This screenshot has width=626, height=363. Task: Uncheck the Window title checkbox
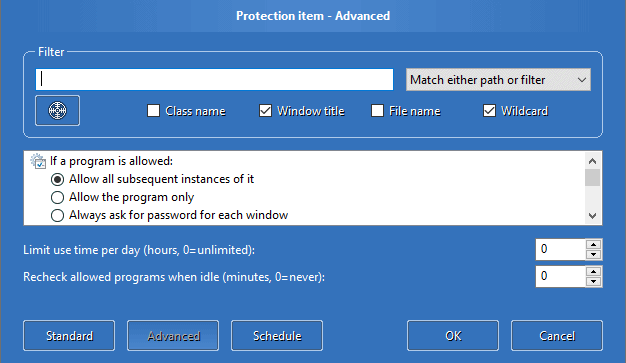265,111
